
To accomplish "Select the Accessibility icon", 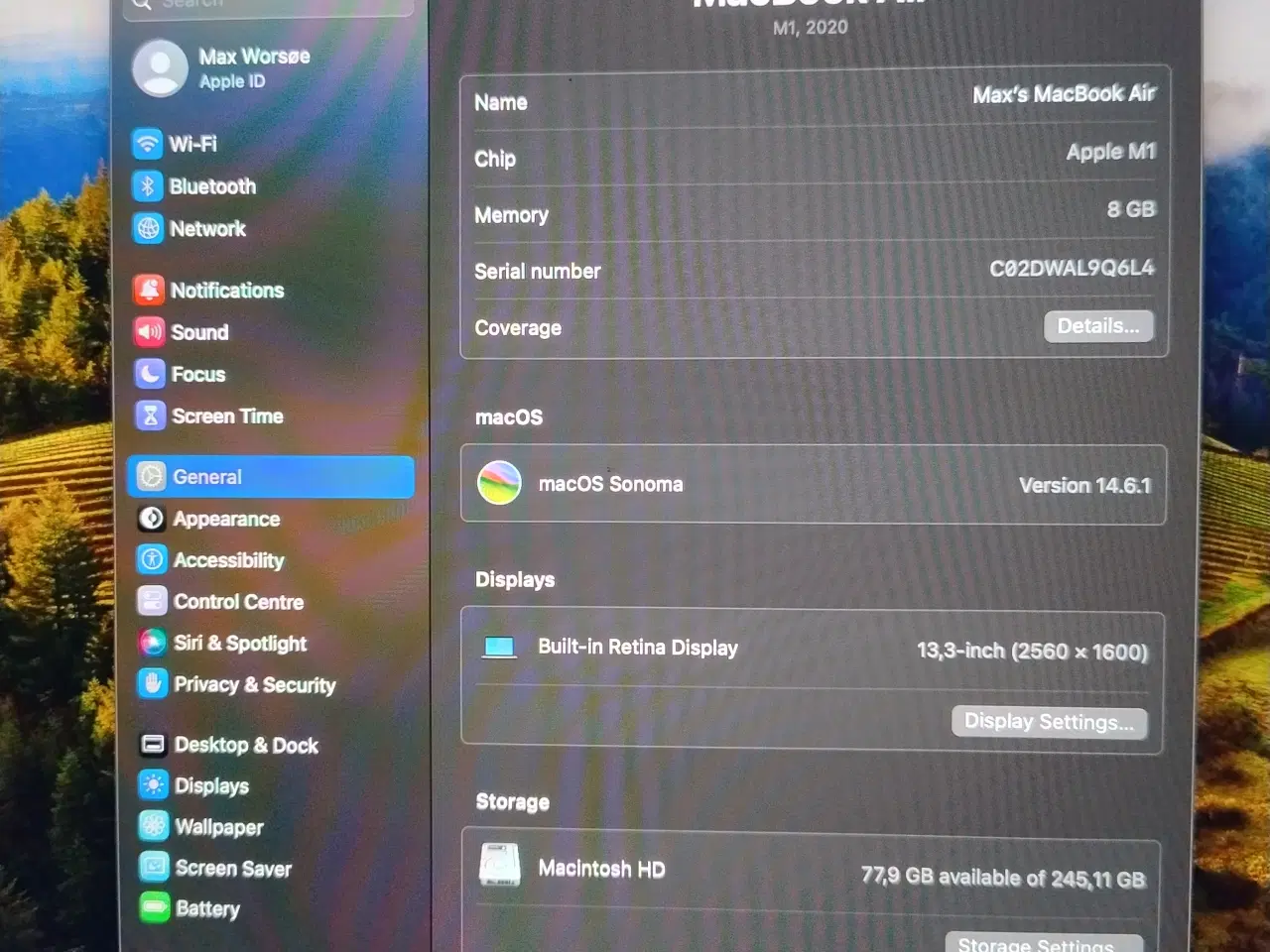I will pyautogui.click(x=152, y=560).
